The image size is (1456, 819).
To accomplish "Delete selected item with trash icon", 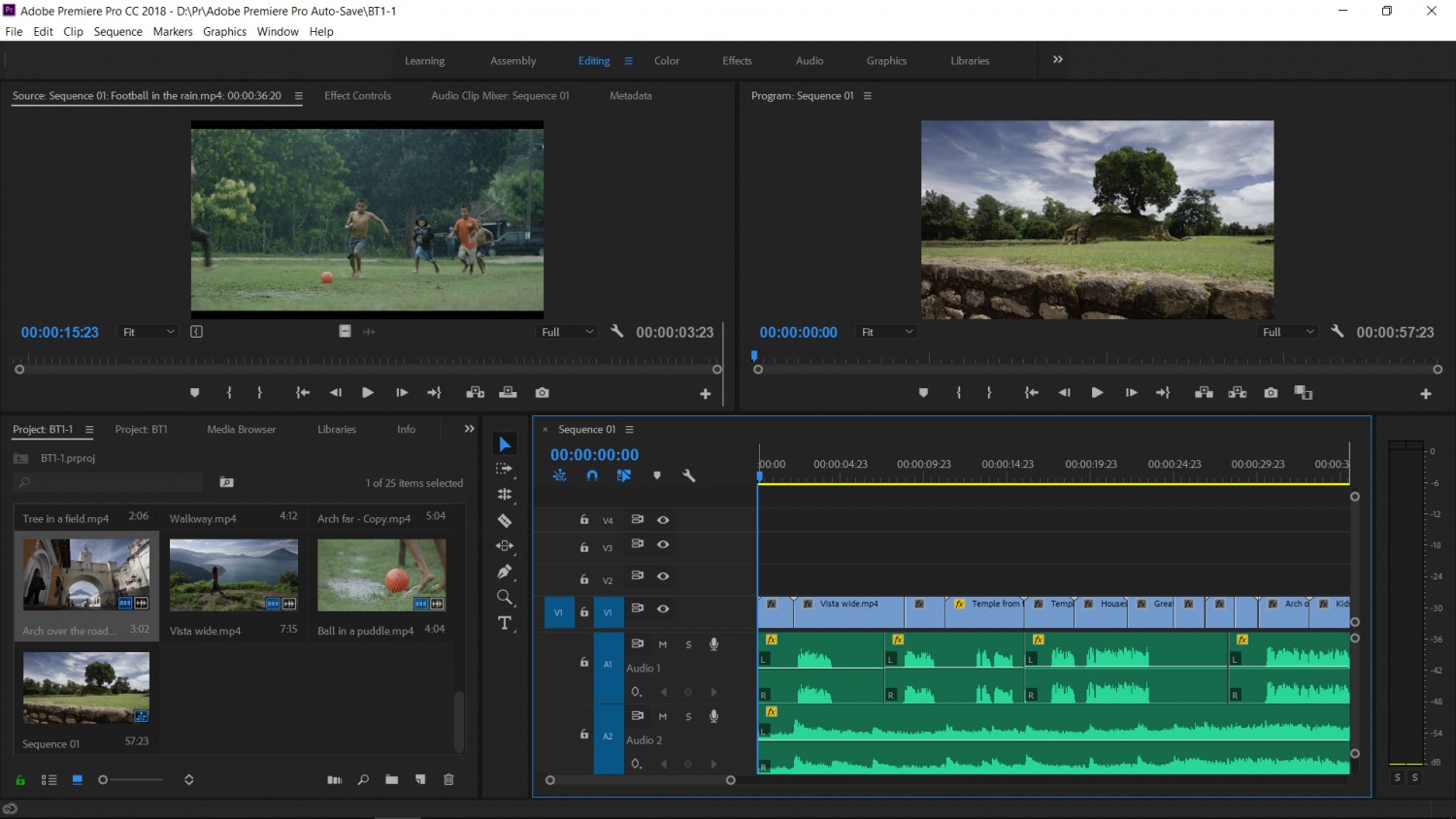I will [448, 779].
